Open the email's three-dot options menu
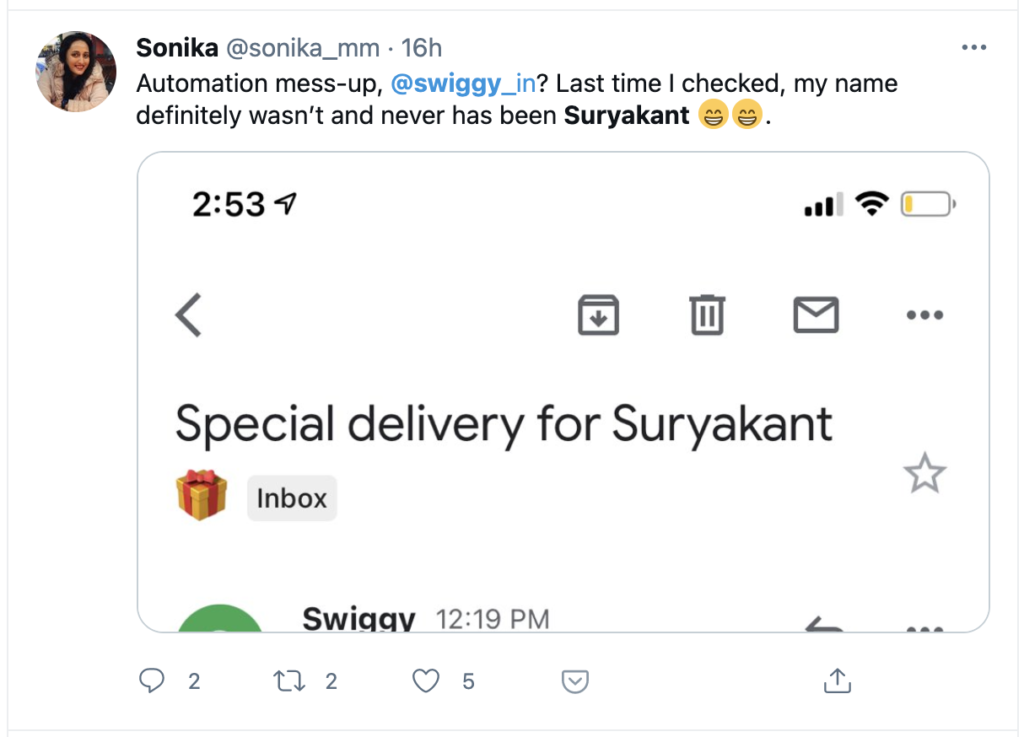Image resolution: width=1024 pixels, height=737 pixels. pyautogui.click(x=923, y=316)
